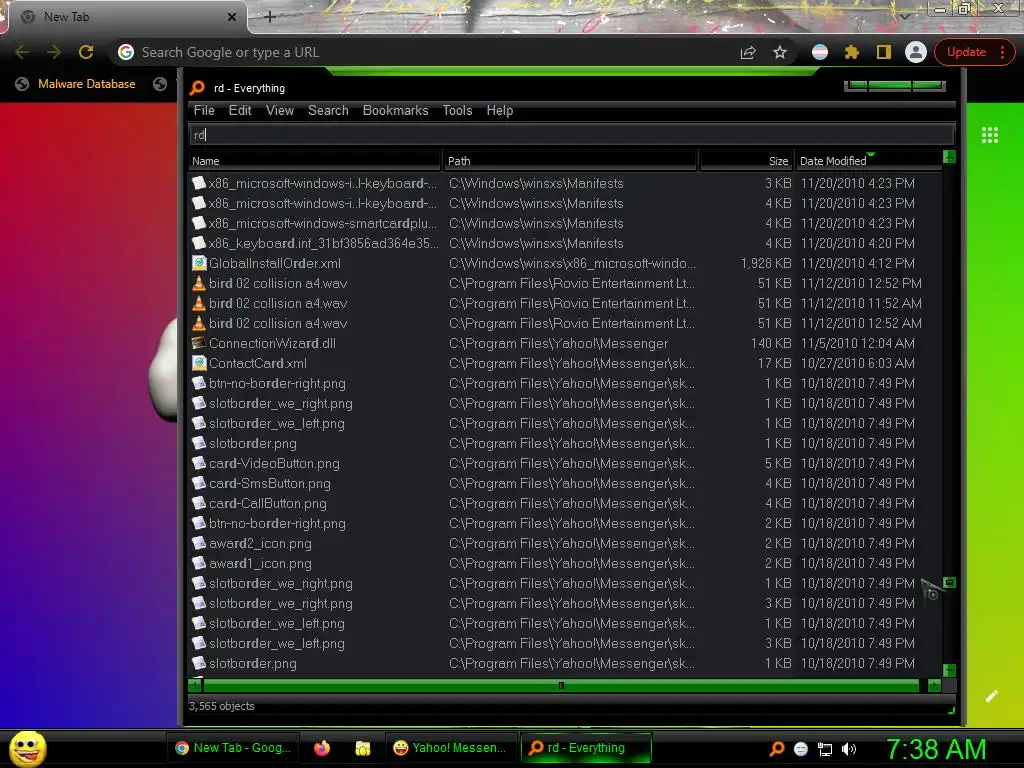Select ConnectionWizard.dll file icon

199,343
